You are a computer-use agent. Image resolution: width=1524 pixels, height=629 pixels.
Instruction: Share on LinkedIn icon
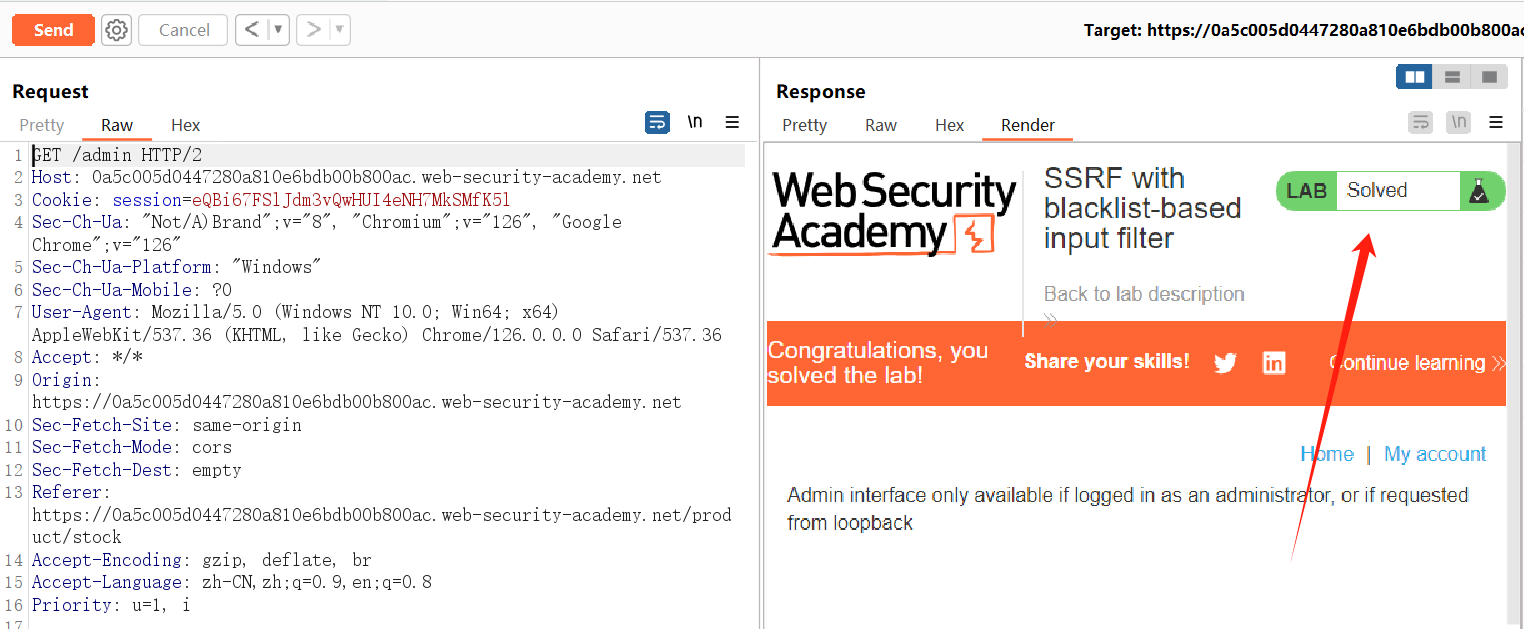1274,363
